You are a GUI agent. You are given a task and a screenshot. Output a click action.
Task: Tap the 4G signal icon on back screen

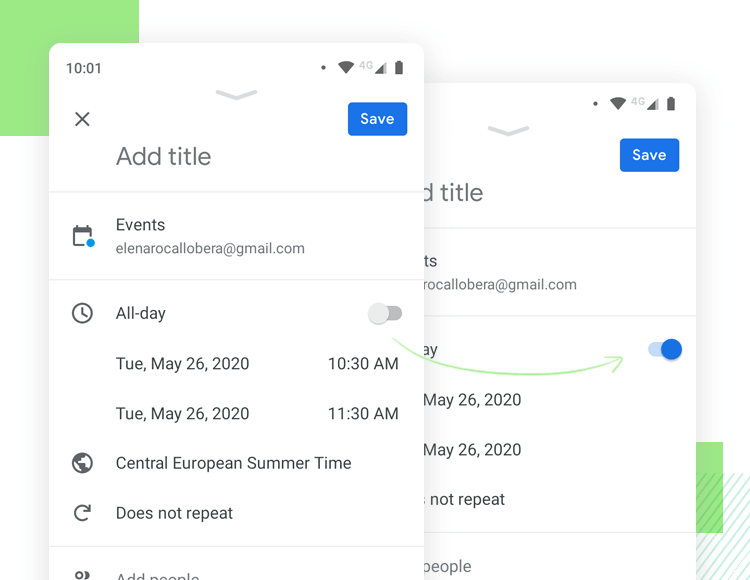[645, 103]
